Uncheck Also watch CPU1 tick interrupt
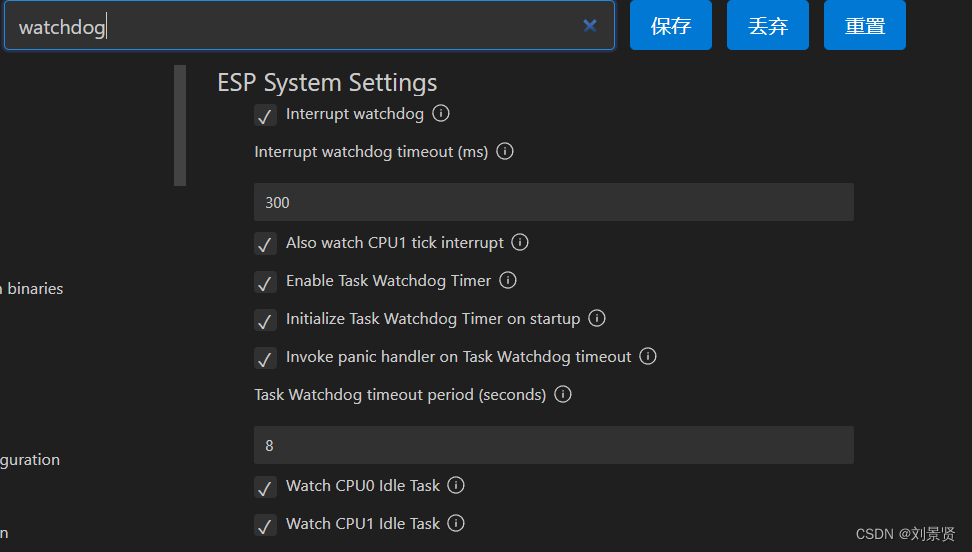The height and width of the screenshot is (552, 972). 265,244
